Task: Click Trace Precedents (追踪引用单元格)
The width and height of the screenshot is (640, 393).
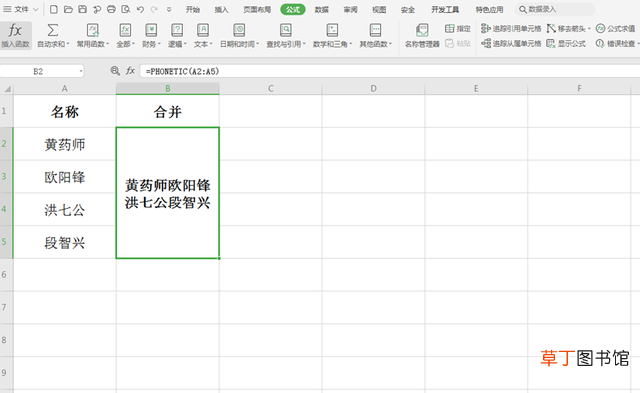Action: coord(511,28)
